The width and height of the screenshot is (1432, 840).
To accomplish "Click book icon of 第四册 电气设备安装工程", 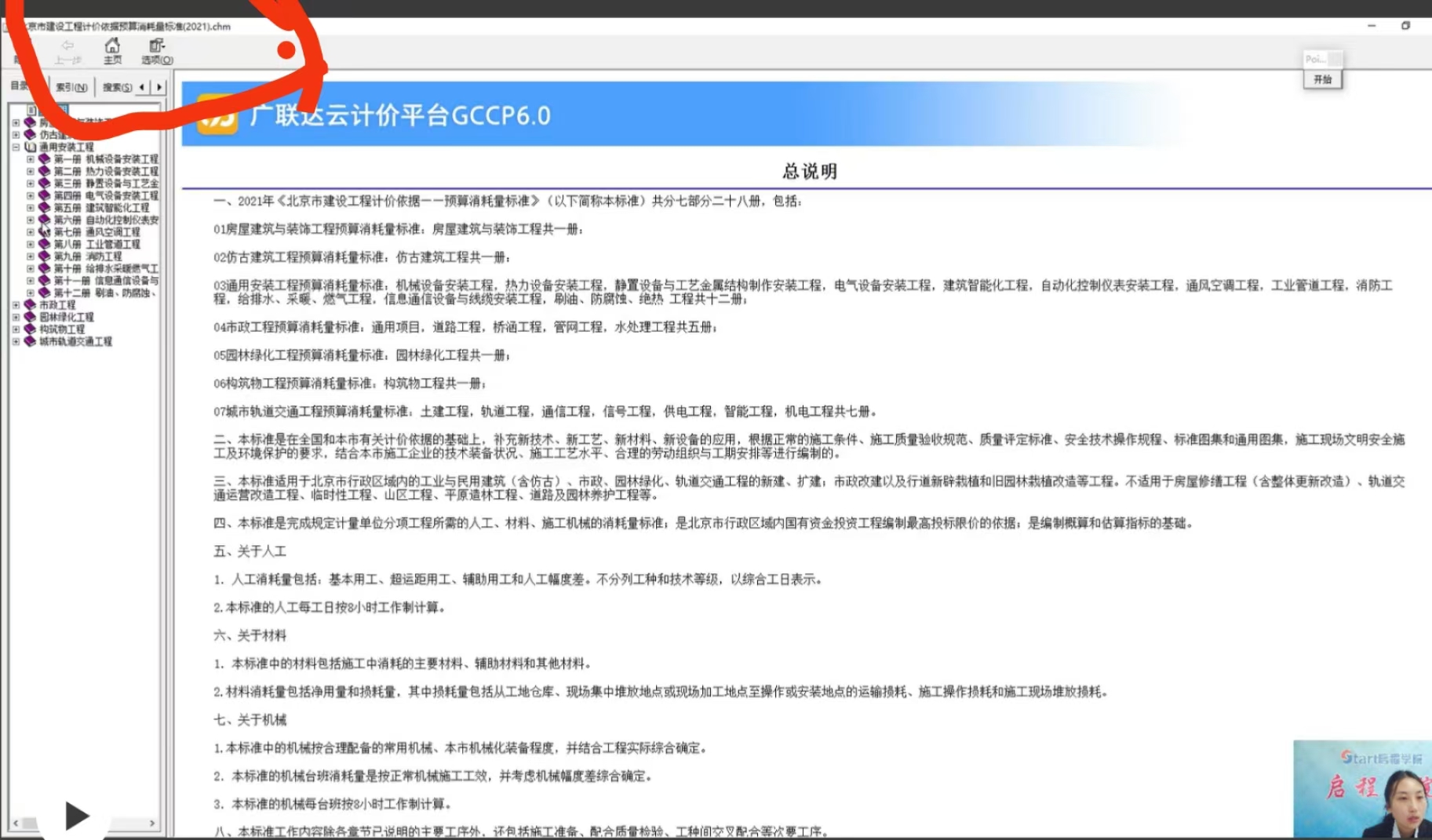I will pyautogui.click(x=45, y=195).
